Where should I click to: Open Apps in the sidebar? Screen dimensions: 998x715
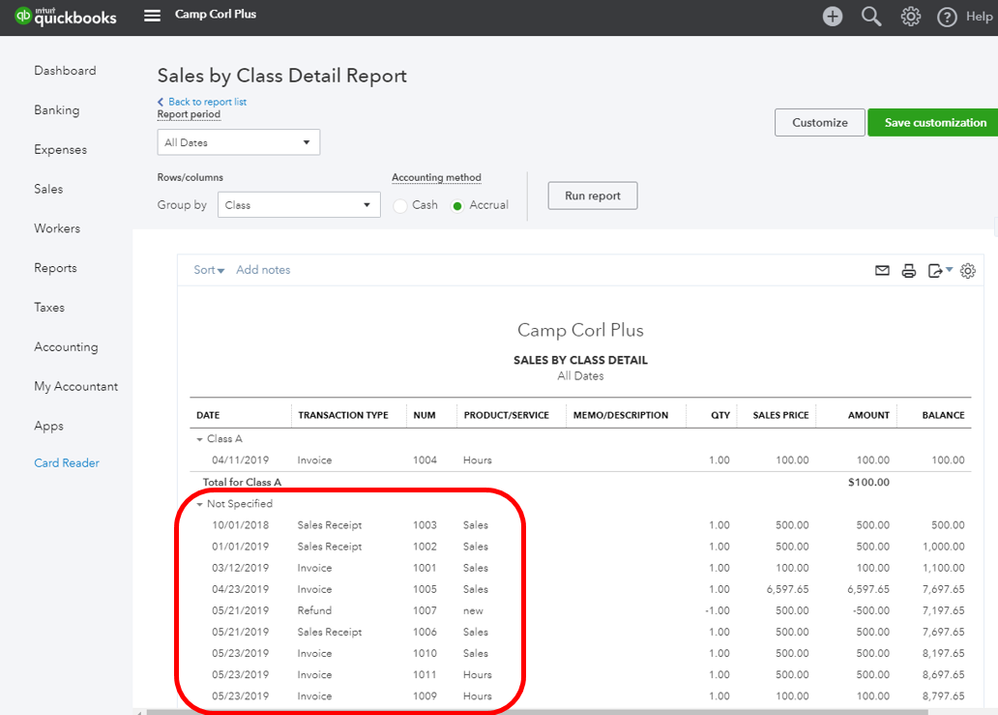click(x=48, y=426)
